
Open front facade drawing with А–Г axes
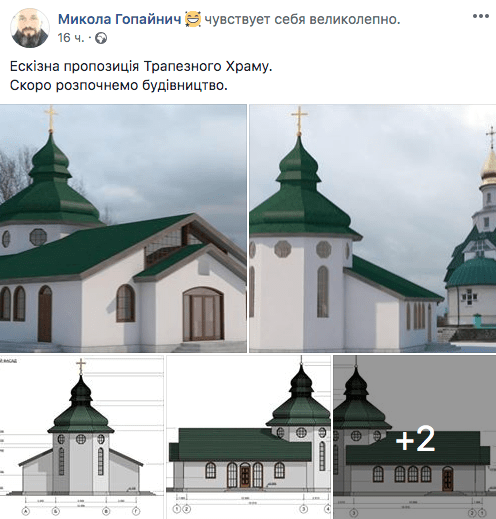click(x=82, y=437)
